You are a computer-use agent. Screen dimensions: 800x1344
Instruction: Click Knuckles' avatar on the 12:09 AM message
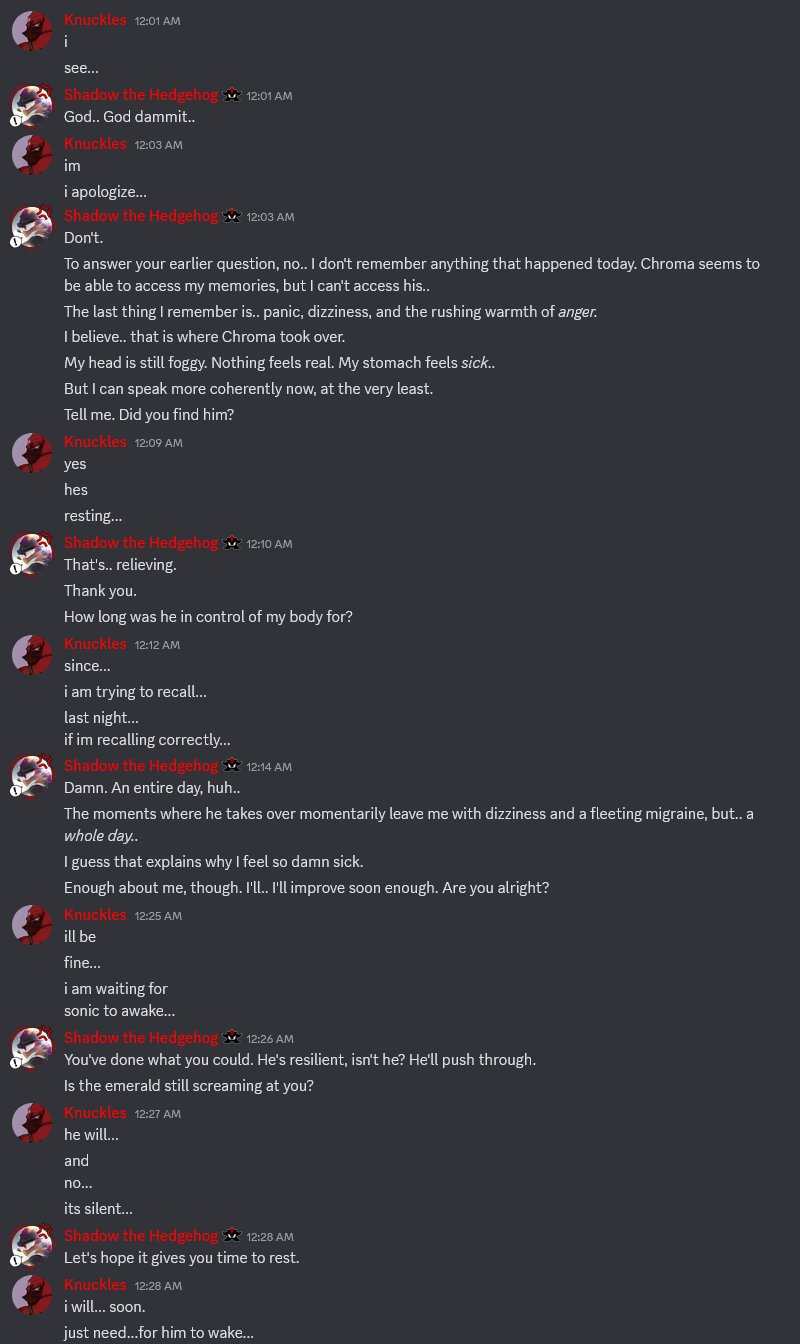pos(32,453)
